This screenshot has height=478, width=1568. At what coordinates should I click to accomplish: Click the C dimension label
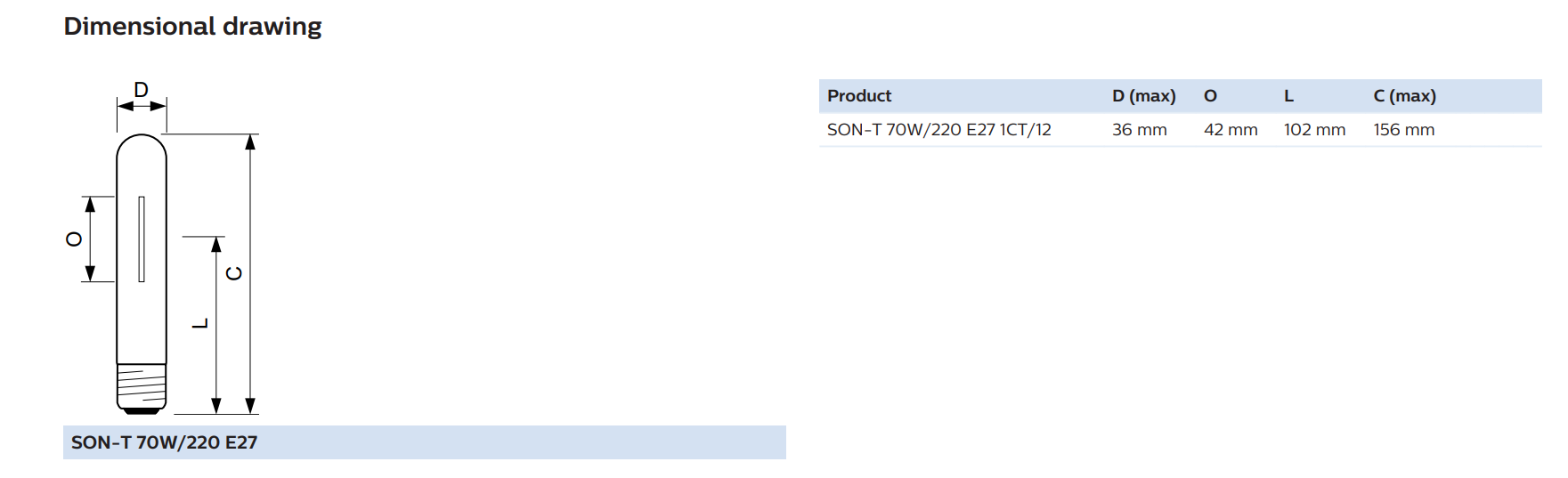coord(234,273)
